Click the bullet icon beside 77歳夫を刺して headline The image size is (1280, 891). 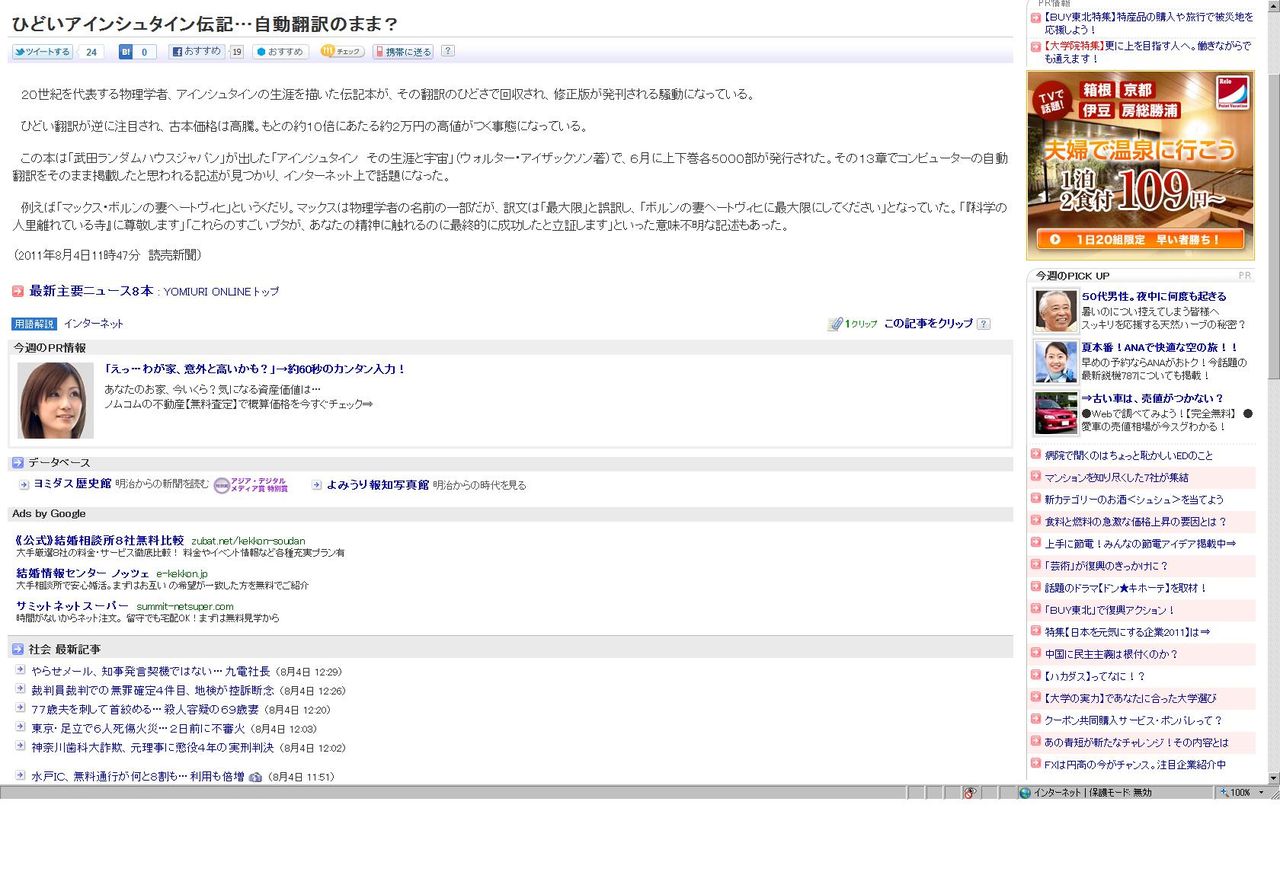pos(21,709)
